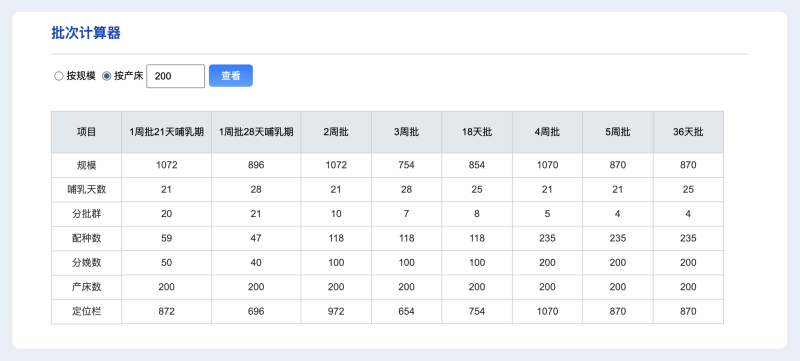Click the blue 查看 button
Image resolution: width=800 pixels, height=361 pixels.
pyautogui.click(x=231, y=75)
